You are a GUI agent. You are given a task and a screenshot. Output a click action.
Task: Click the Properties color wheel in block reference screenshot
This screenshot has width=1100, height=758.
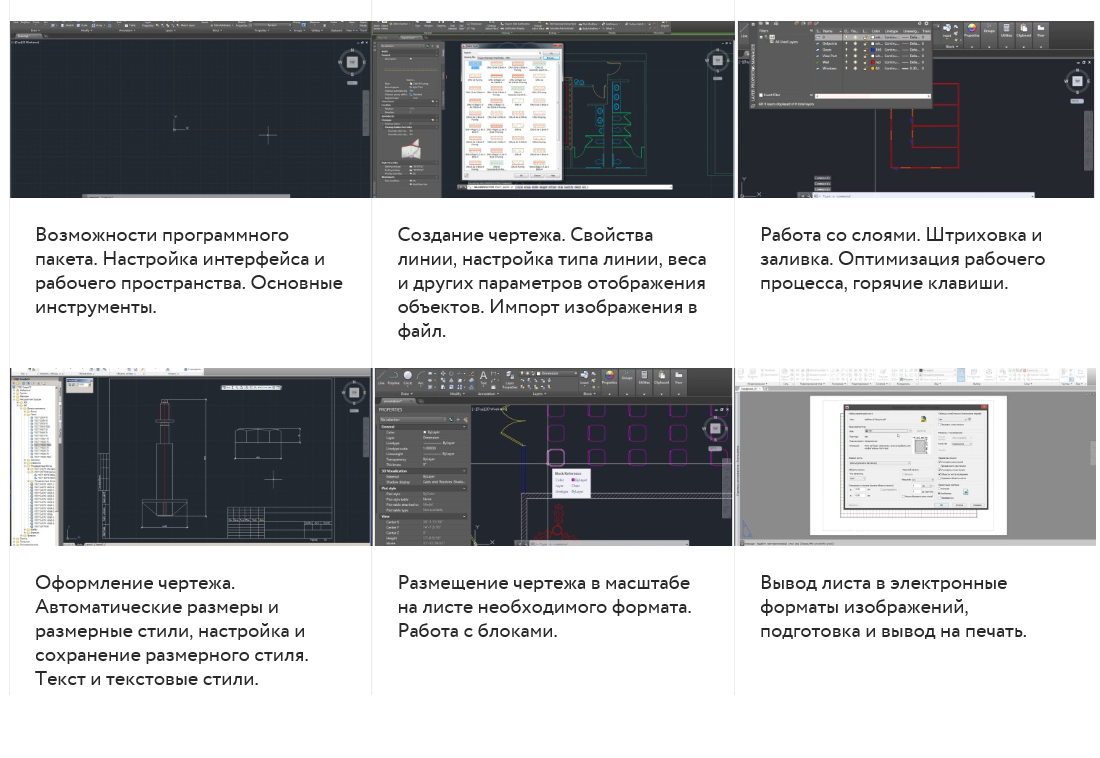(609, 377)
